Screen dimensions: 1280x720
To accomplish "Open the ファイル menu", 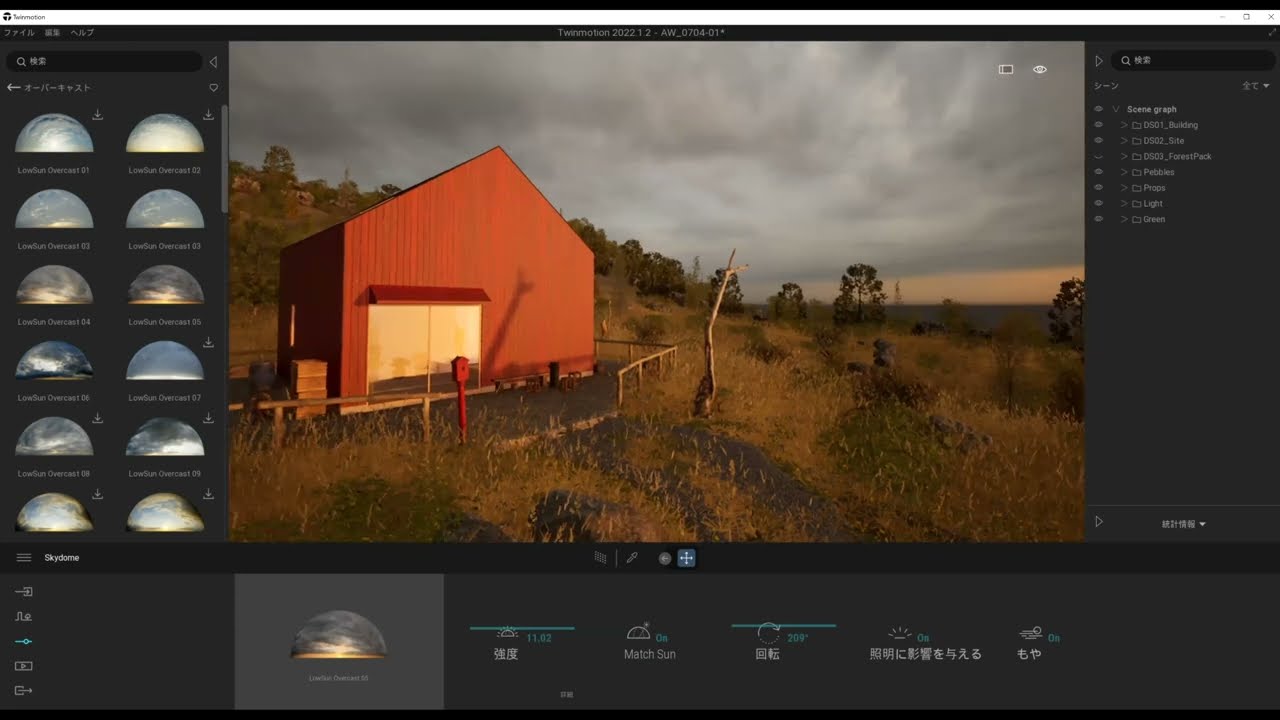I will point(19,33).
